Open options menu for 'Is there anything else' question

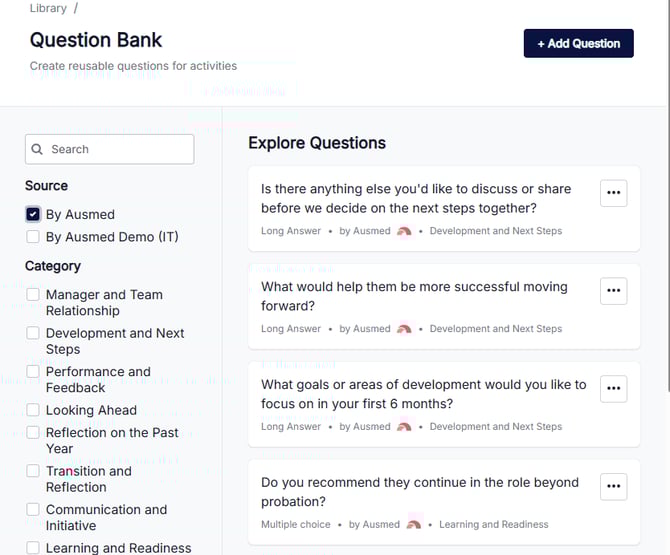(x=613, y=193)
